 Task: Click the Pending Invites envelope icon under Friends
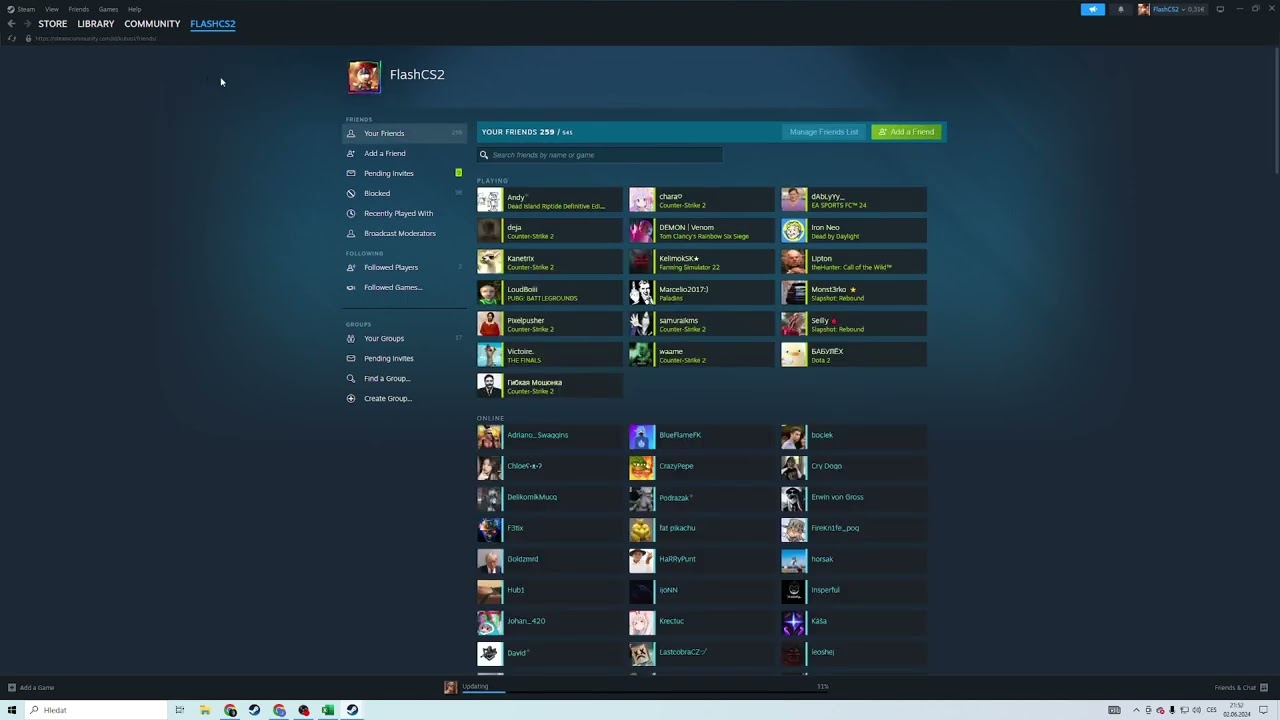coord(350,173)
